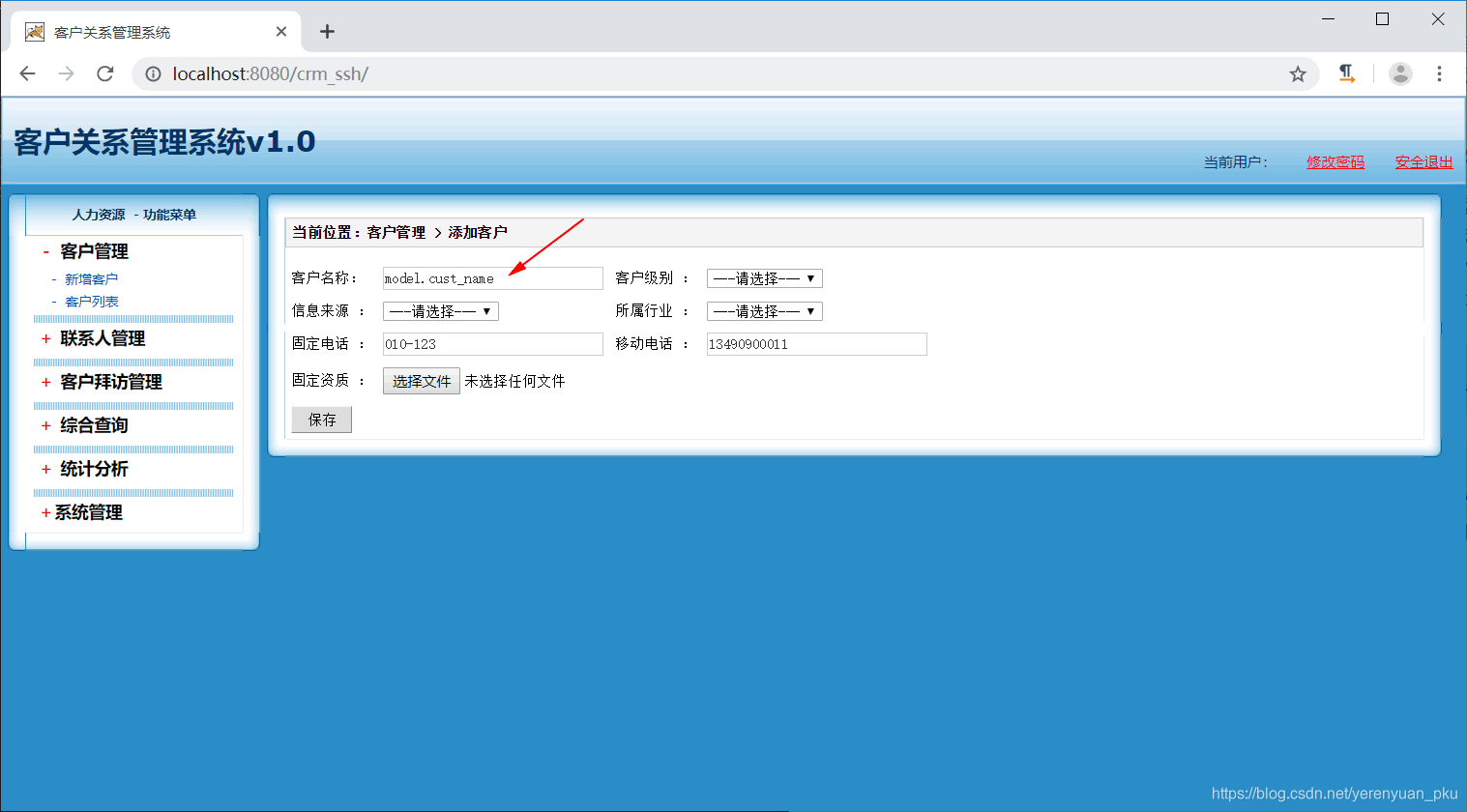Click the 客户名称 input field
1467x812 pixels.
[x=492, y=278]
